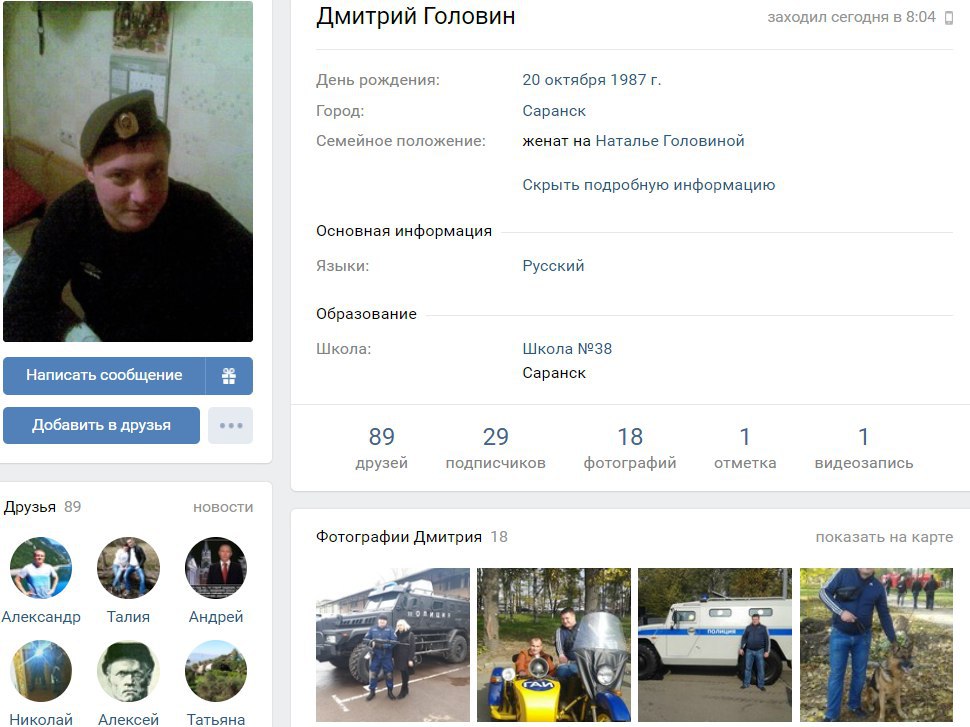Open Школа №38 link
The width and height of the screenshot is (970, 727).
567,349
